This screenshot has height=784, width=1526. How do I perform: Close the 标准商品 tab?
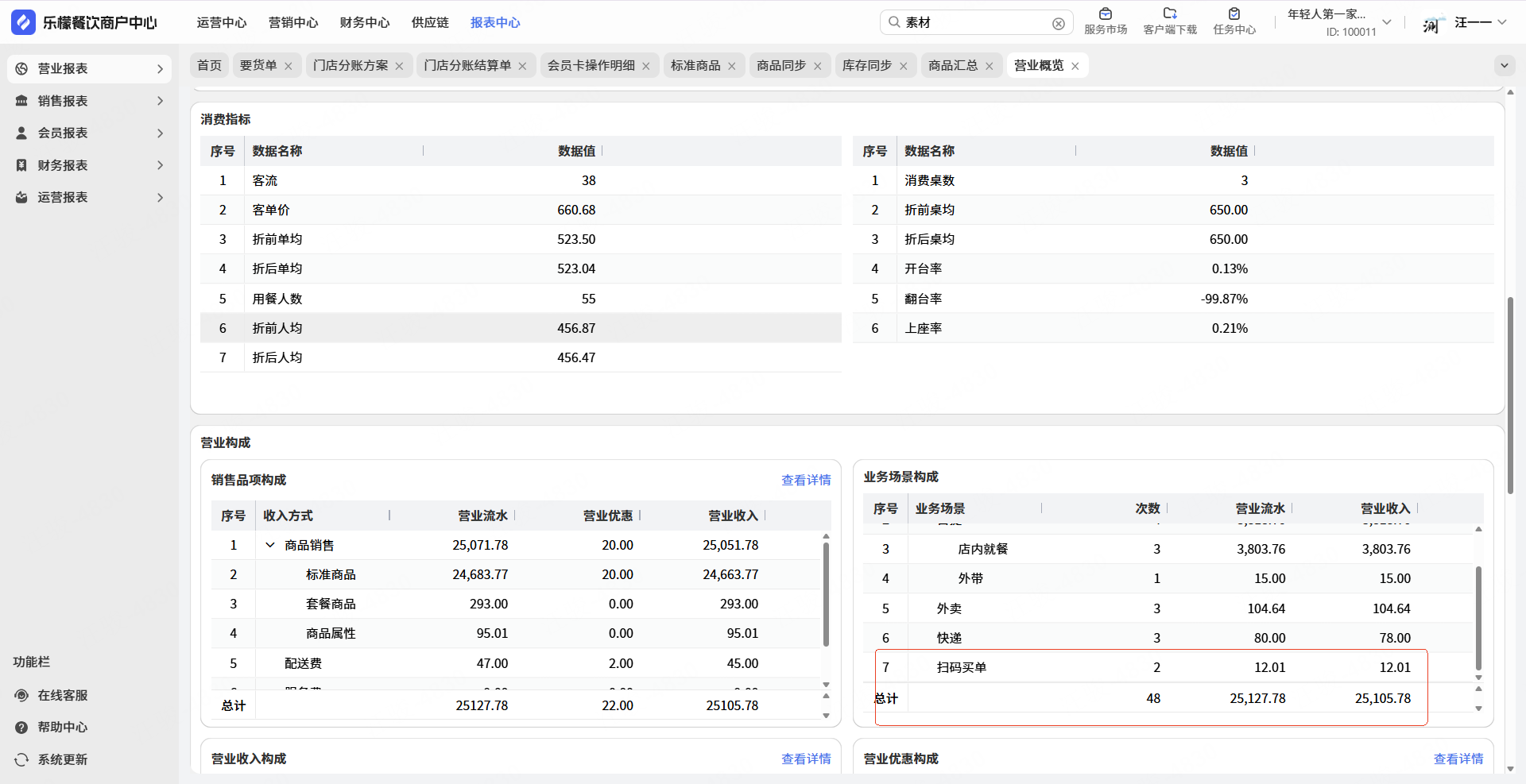tap(732, 66)
